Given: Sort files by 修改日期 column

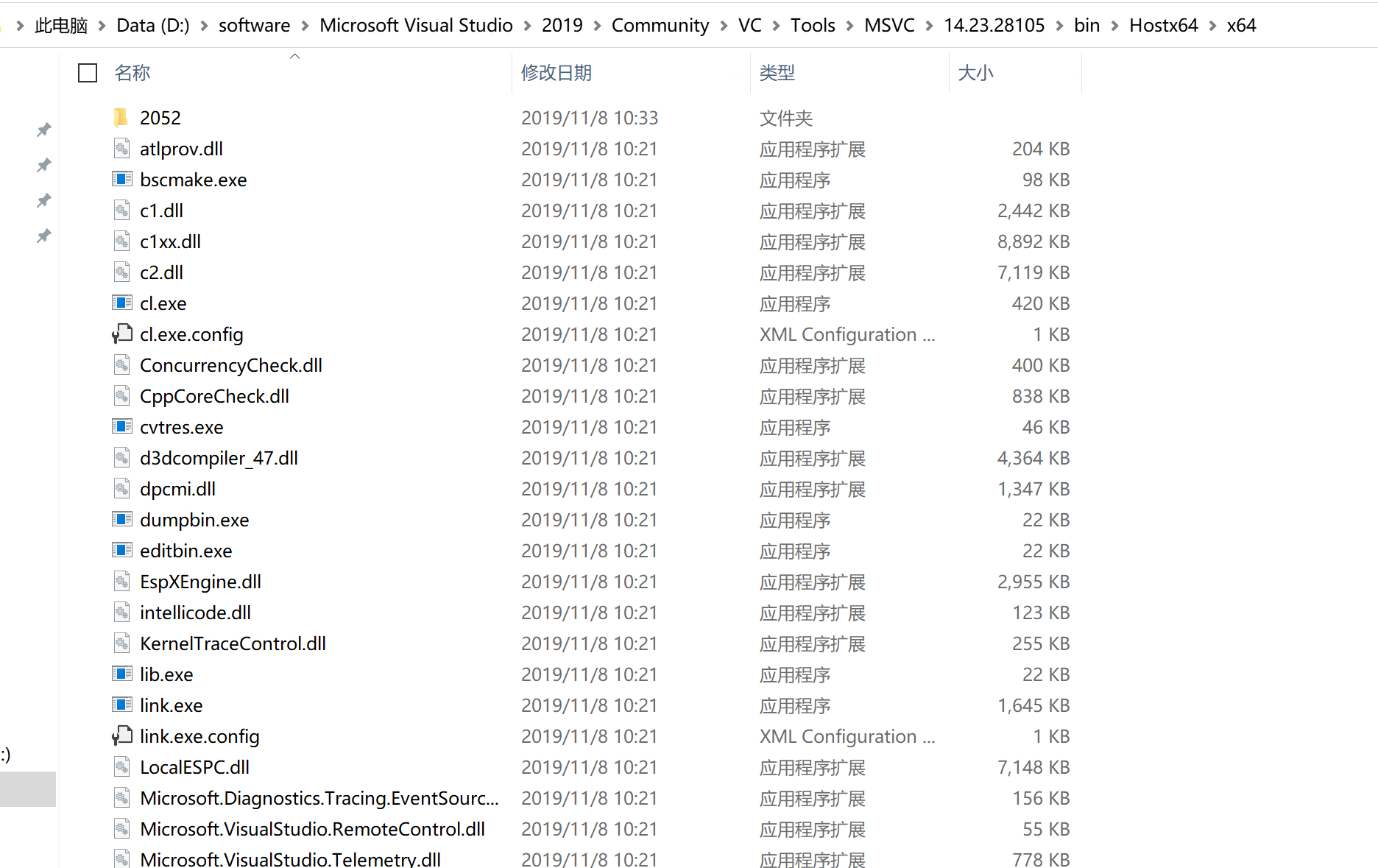Looking at the screenshot, I should (556, 72).
